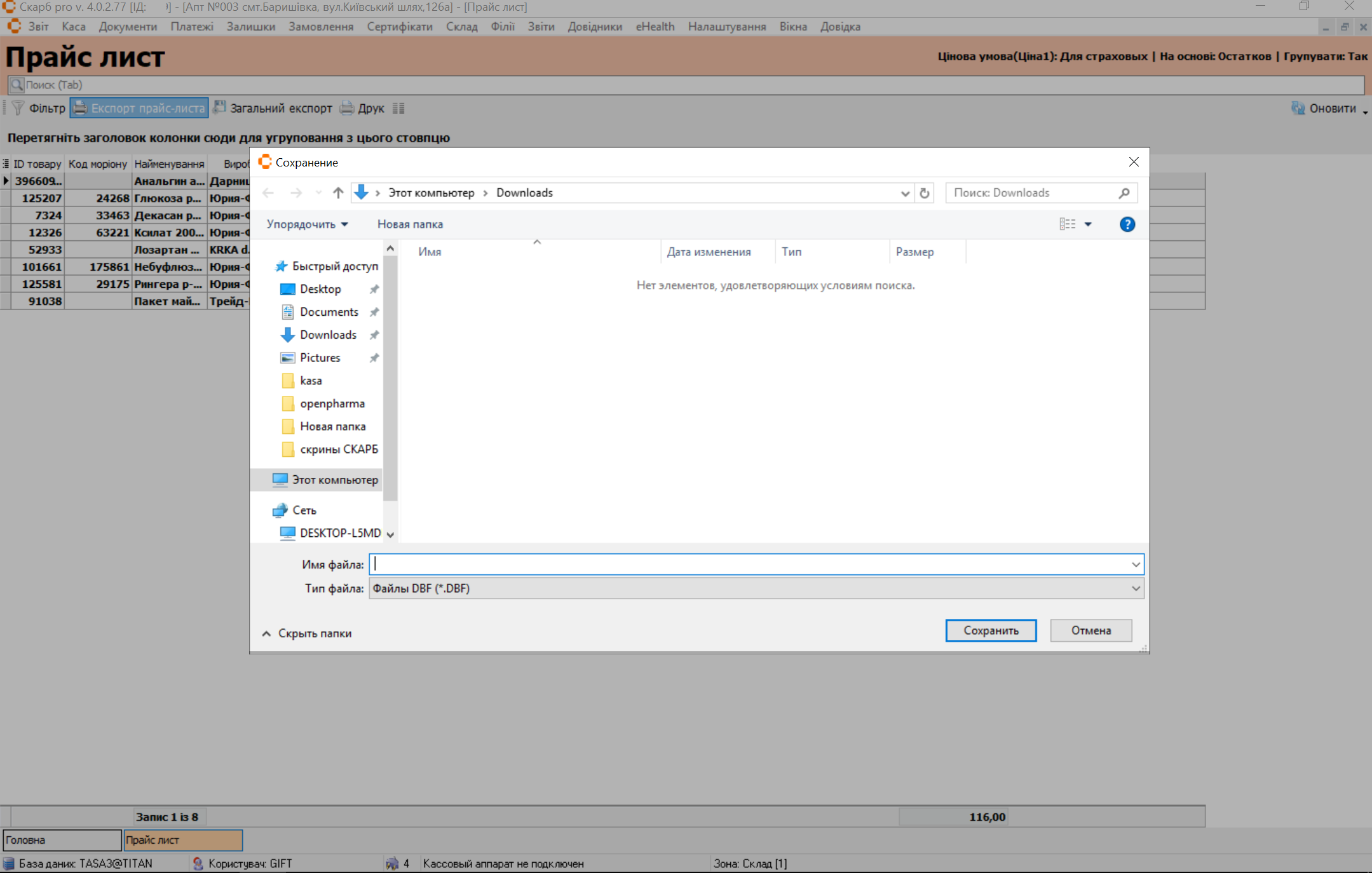Collapse folders with Скрыть папки

coord(307,633)
